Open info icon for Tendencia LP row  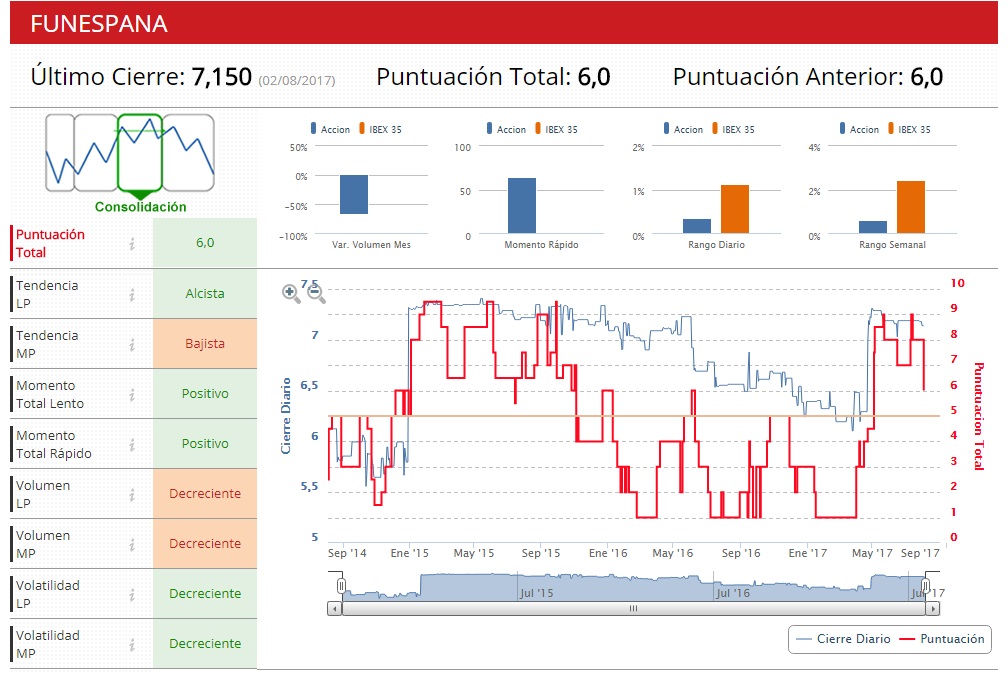[132, 294]
